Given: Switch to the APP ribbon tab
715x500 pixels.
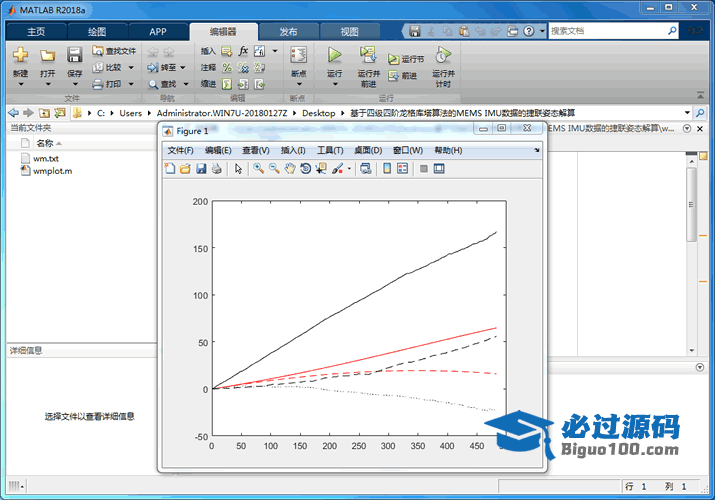Looking at the screenshot, I should (x=158, y=31).
